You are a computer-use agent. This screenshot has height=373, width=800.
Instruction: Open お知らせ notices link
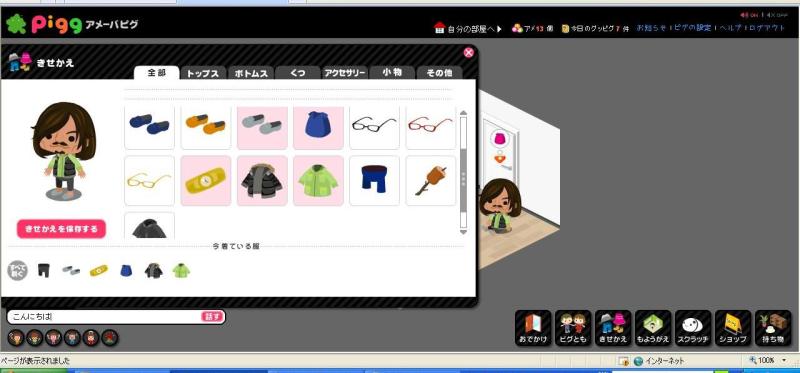tap(652, 28)
